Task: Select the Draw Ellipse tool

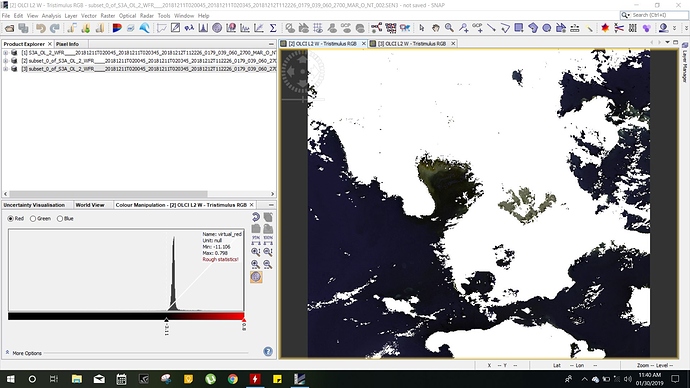Action: pos(547,28)
